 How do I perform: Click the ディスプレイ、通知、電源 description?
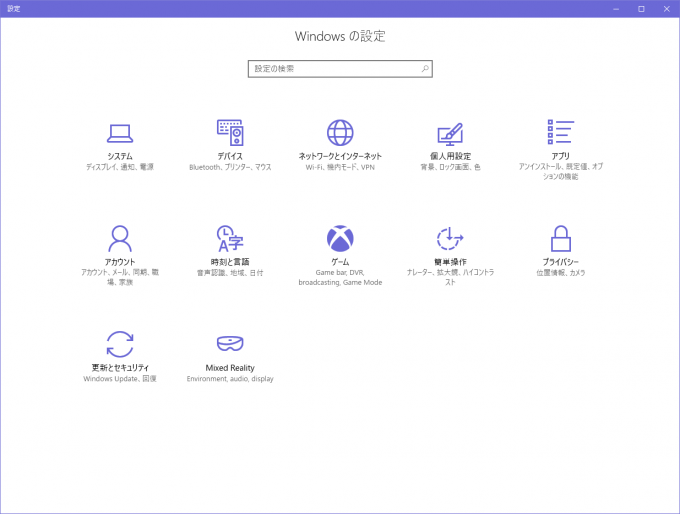click(120, 167)
